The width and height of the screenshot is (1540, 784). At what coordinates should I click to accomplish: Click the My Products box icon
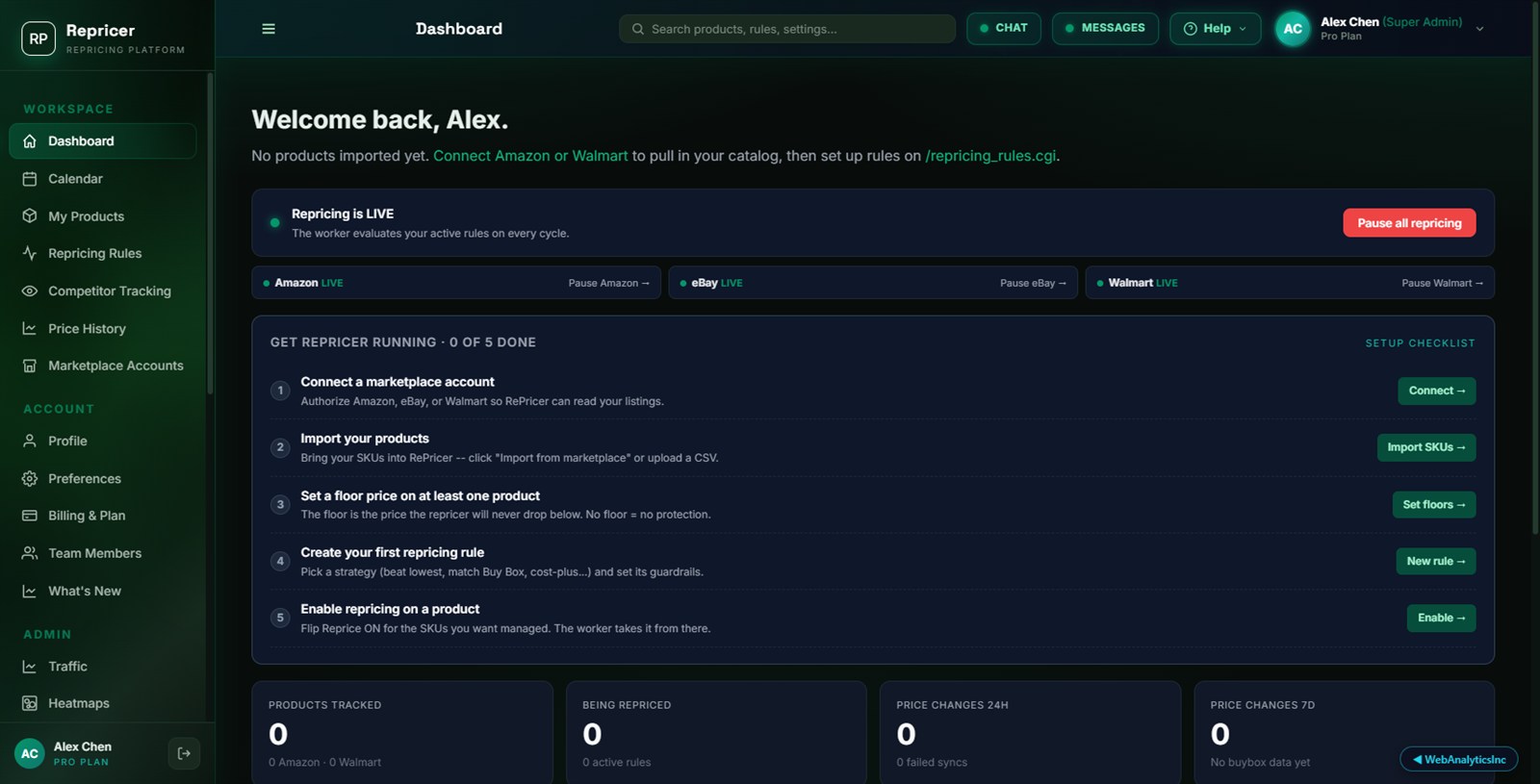(x=30, y=216)
